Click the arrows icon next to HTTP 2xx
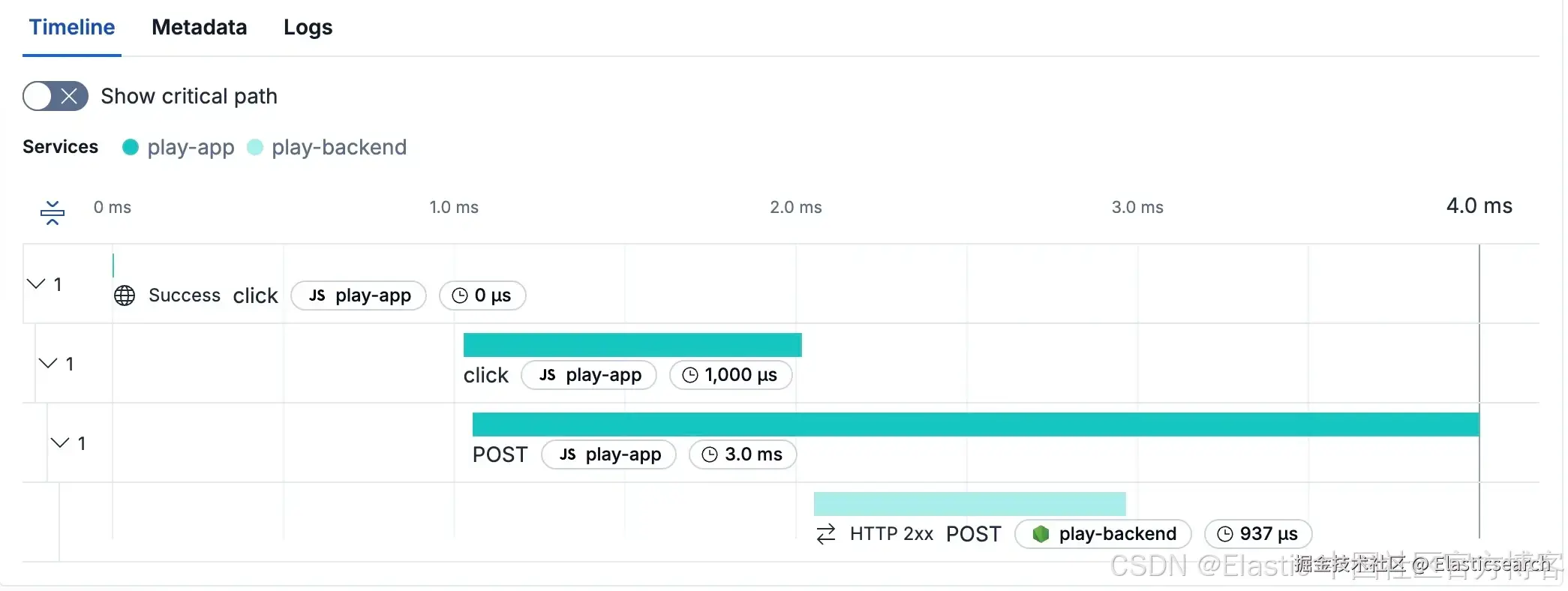The image size is (1568, 591). tap(826, 534)
